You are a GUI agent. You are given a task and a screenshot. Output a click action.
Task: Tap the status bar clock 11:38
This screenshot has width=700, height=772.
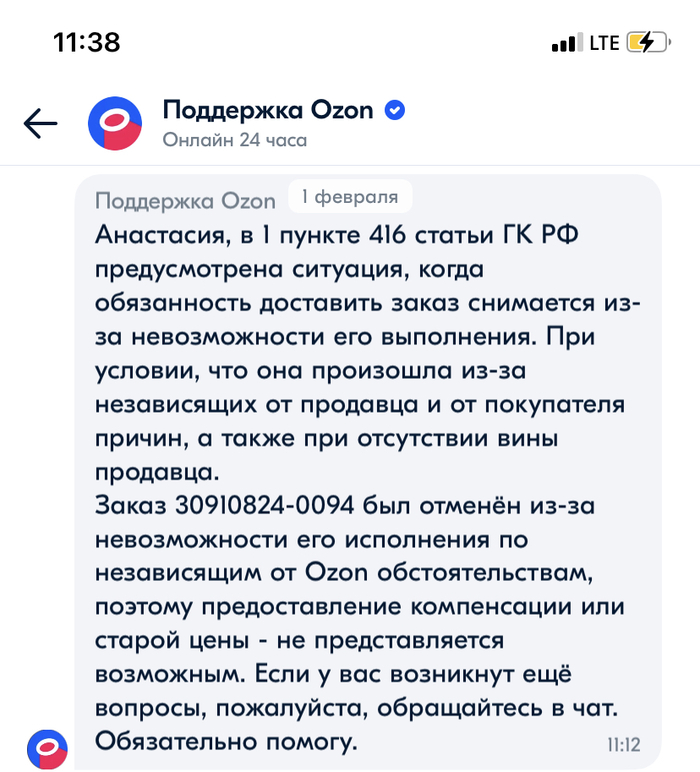[x=87, y=42]
